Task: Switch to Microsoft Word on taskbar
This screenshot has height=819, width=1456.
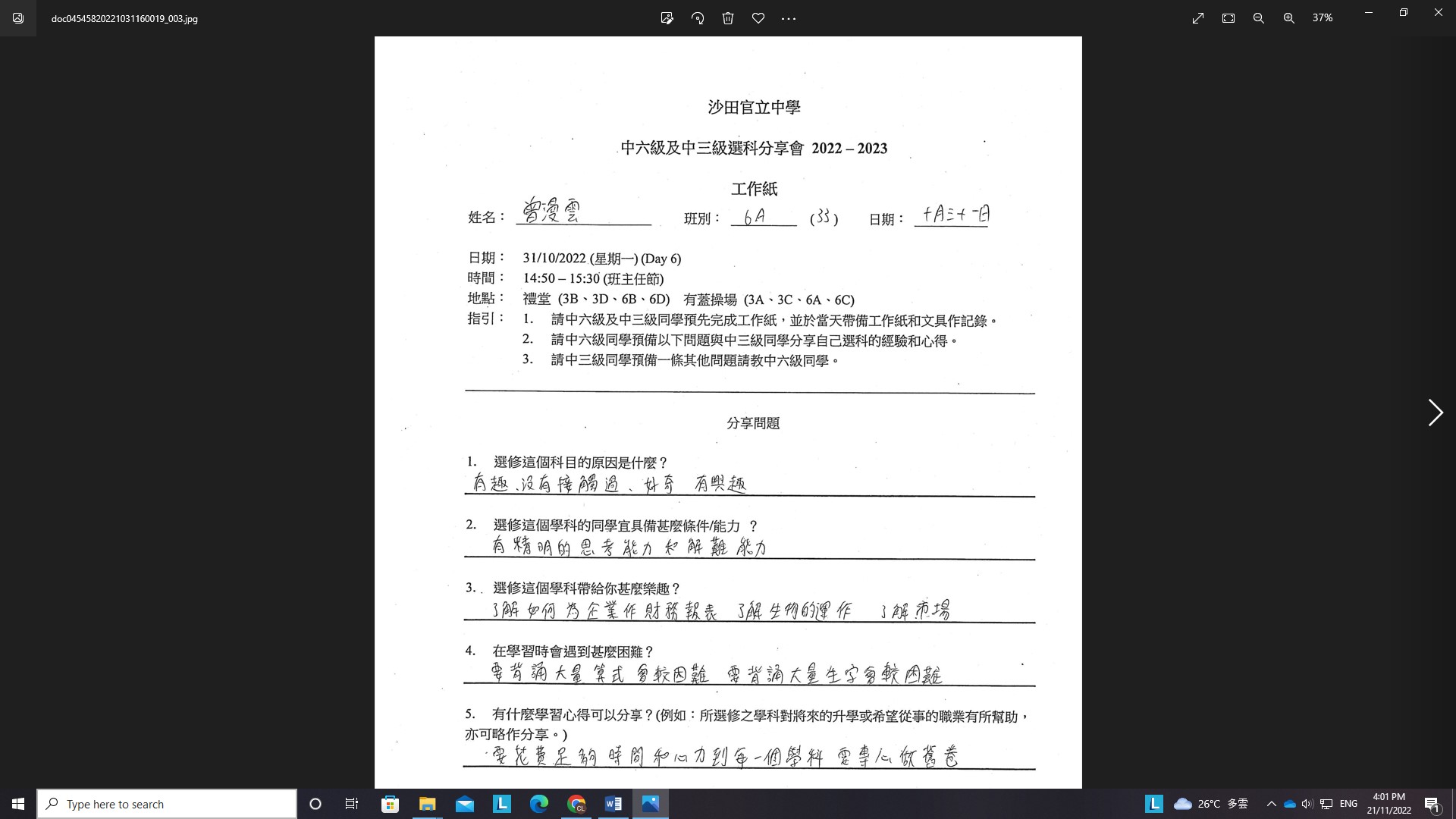Action: coord(613,804)
